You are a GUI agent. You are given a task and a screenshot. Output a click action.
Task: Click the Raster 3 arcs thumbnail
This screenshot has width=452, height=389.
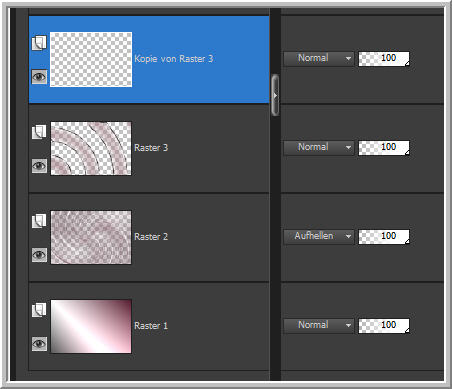(x=91, y=148)
